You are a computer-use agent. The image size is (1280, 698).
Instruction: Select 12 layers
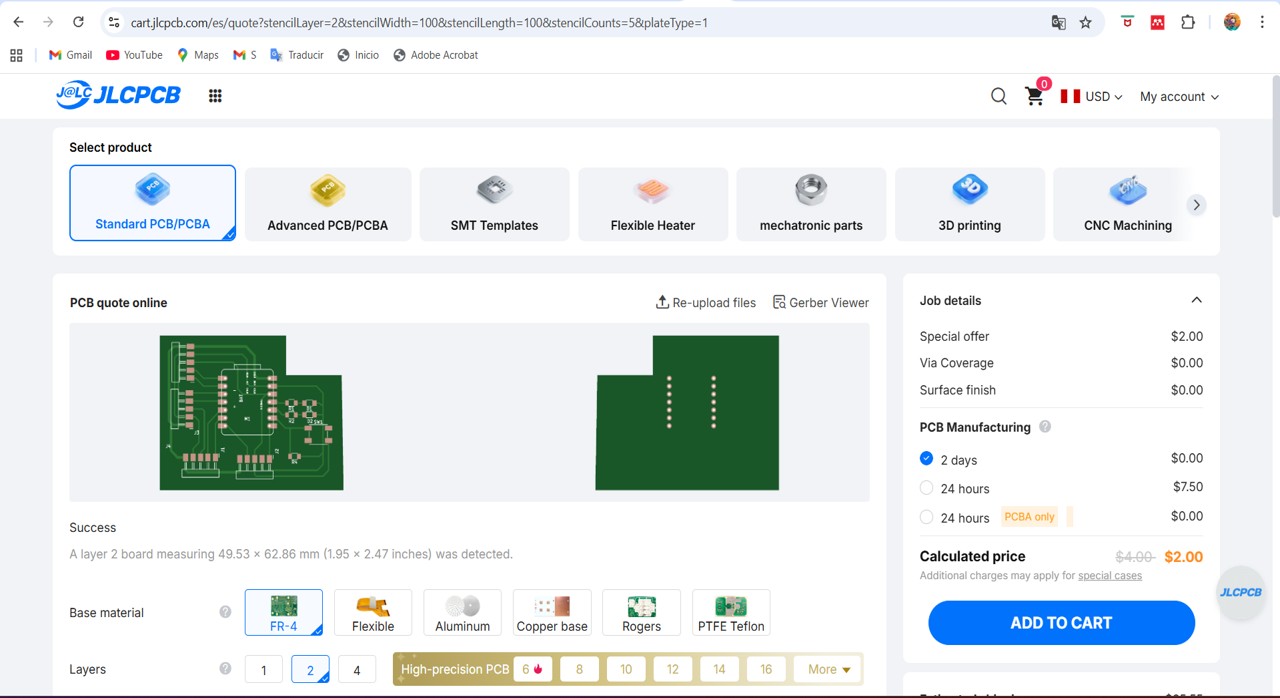673,669
